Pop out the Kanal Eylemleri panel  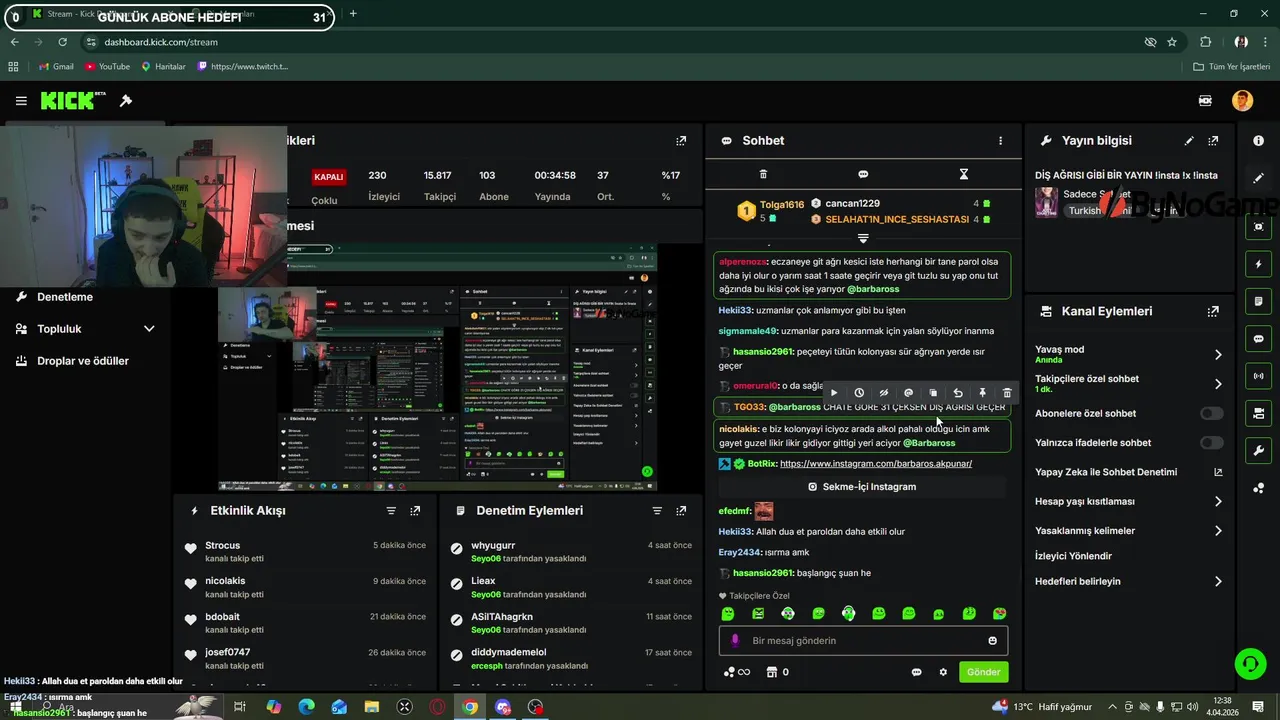[1213, 311]
